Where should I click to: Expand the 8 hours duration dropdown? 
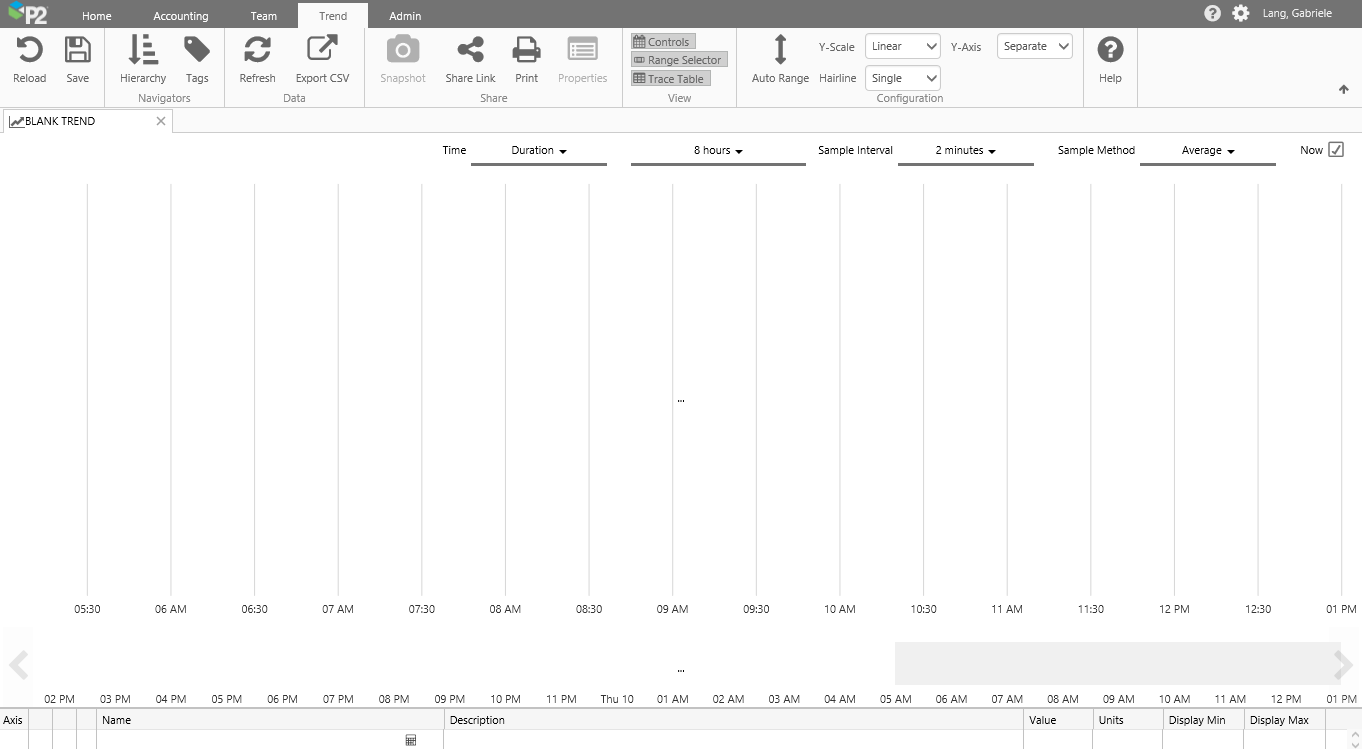pos(718,151)
